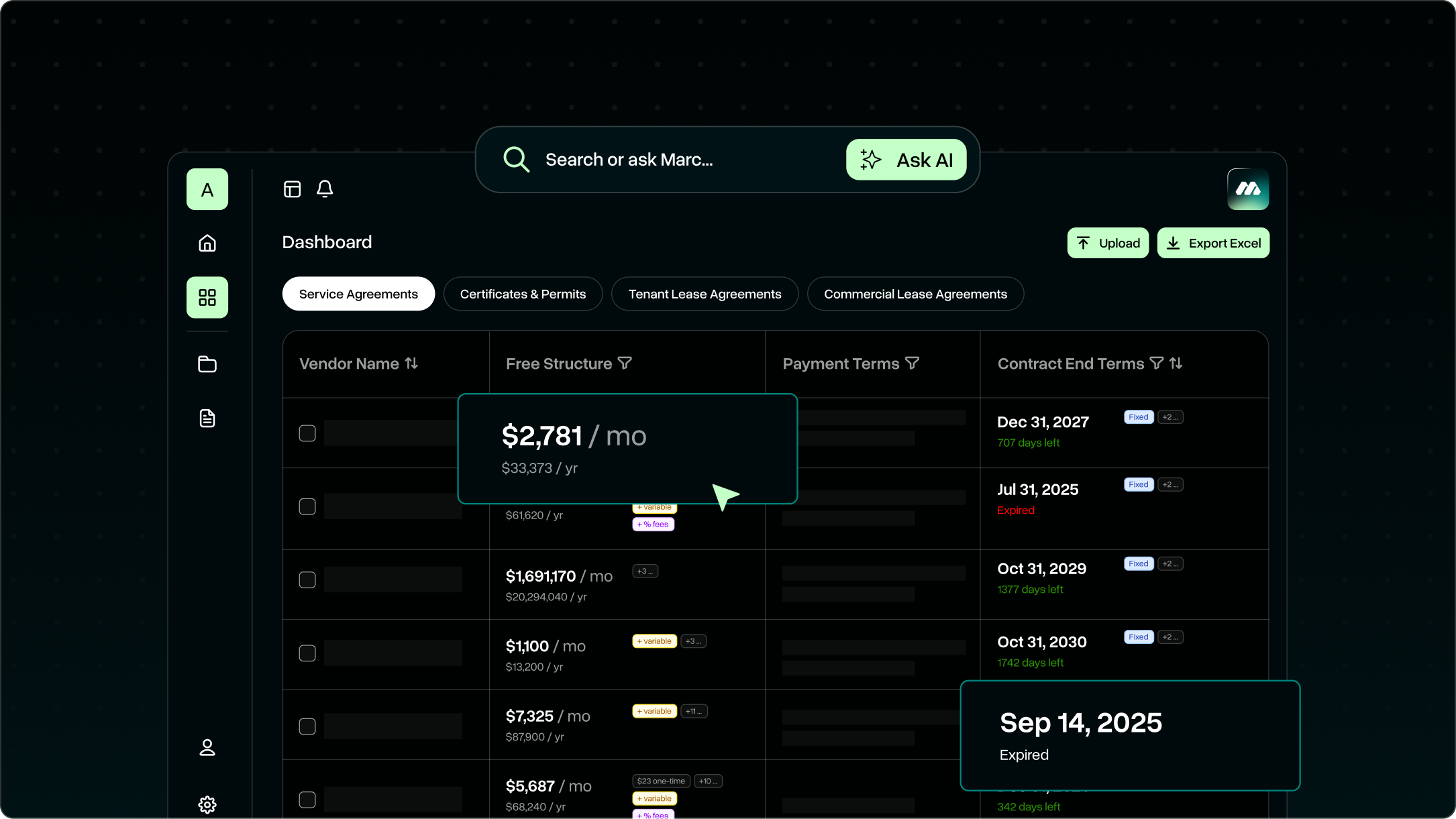Open Free Structure column filter

point(625,363)
